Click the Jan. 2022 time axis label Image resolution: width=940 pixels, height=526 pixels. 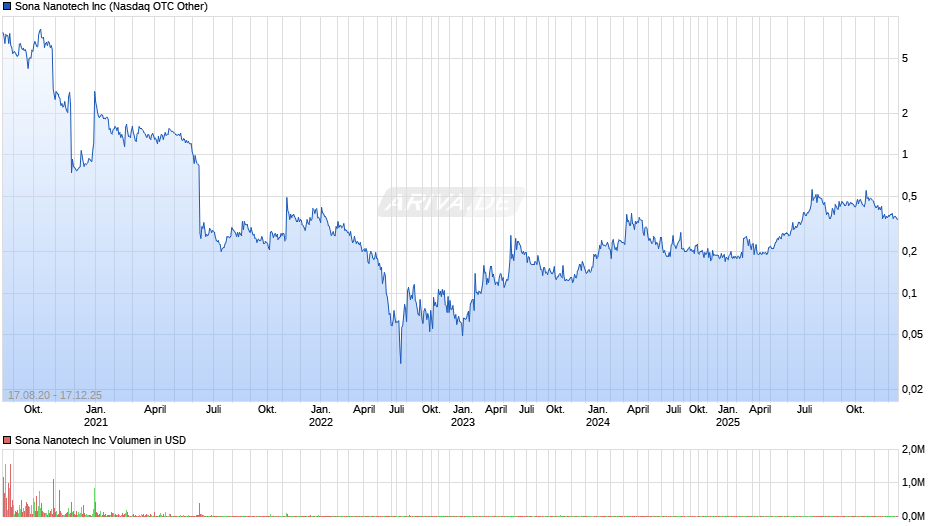coord(321,416)
